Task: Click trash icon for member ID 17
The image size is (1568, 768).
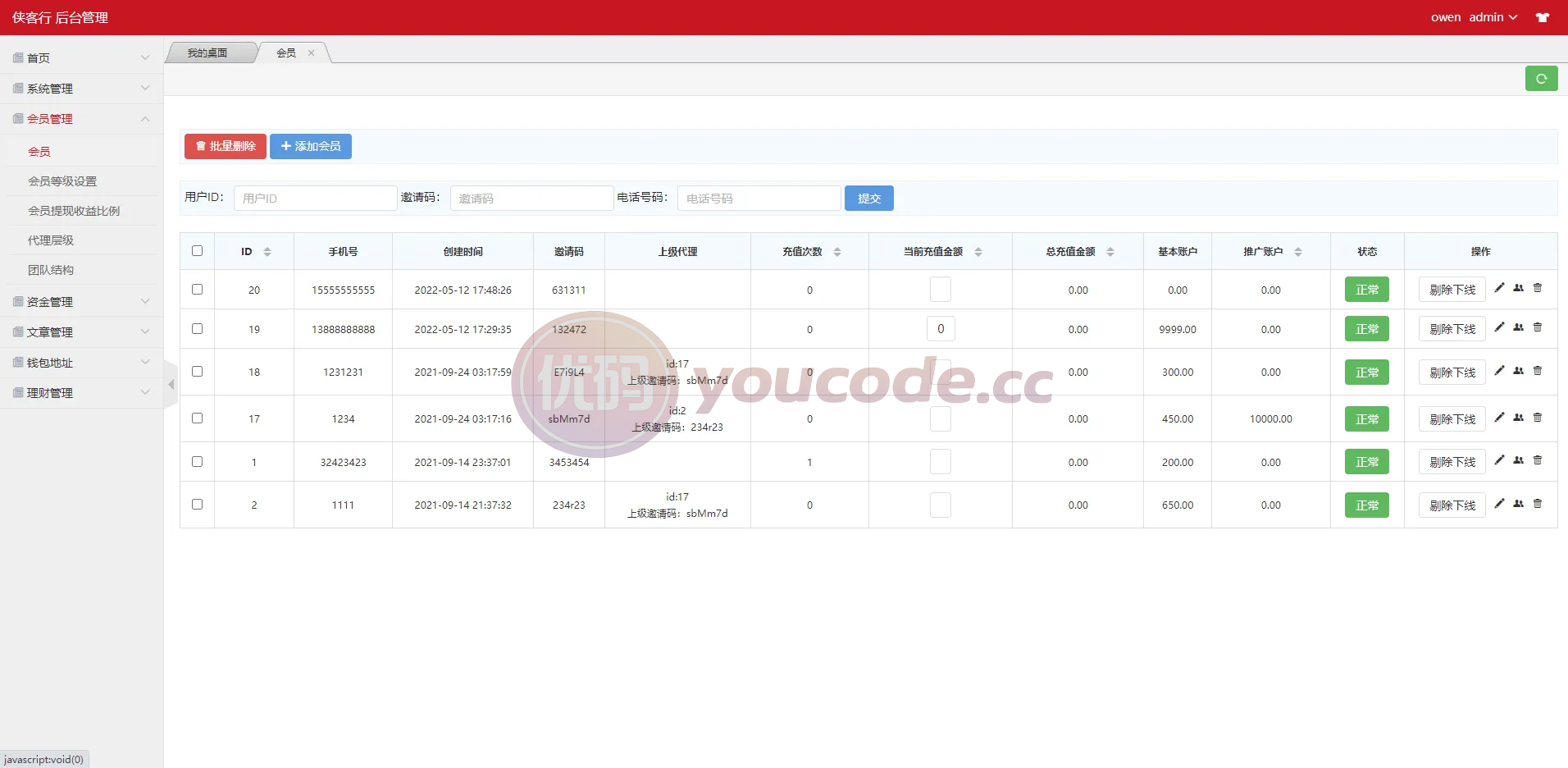Action: tap(1538, 418)
